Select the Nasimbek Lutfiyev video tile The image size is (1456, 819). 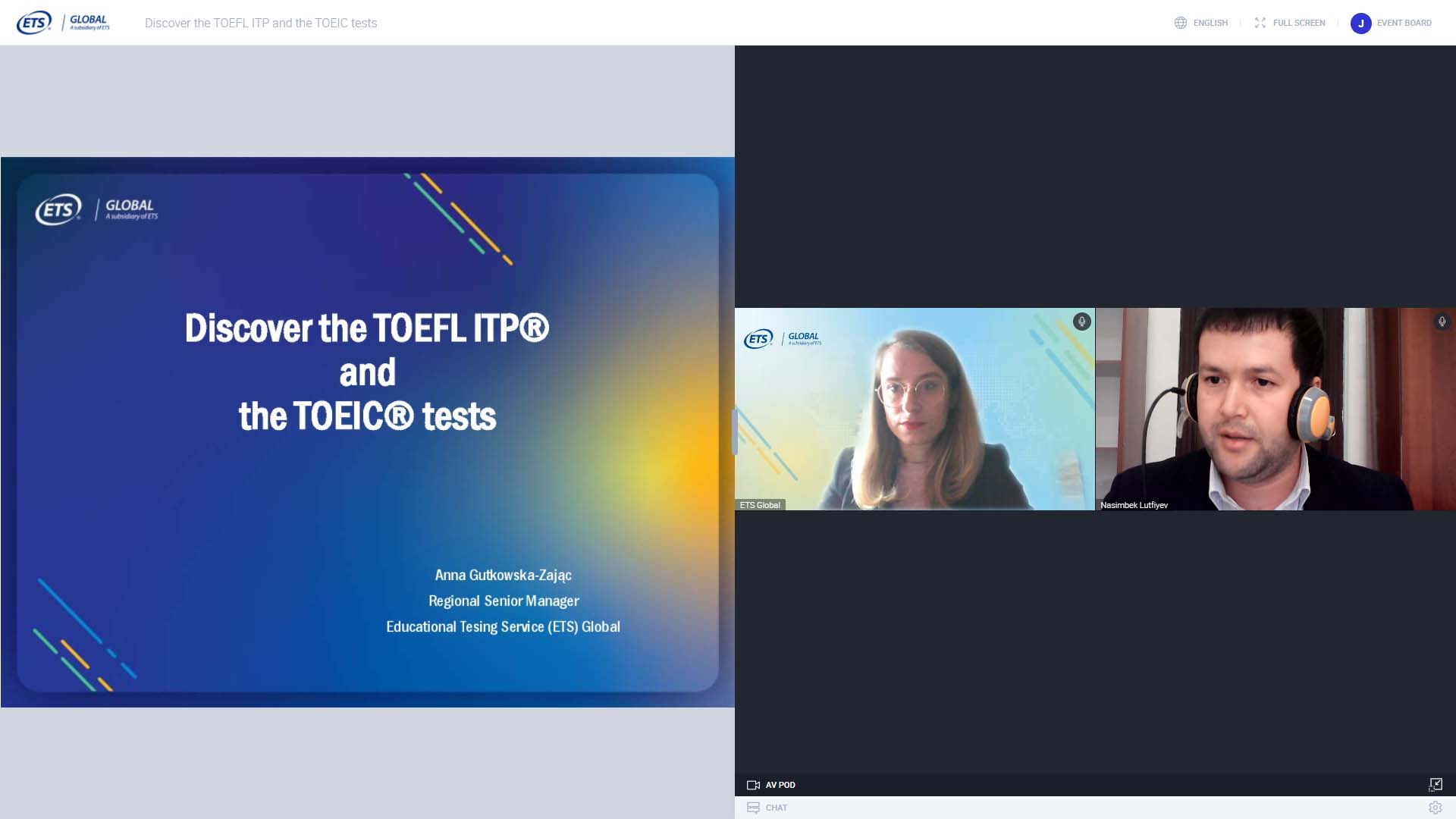pyautogui.click(x=1276, y=409)
